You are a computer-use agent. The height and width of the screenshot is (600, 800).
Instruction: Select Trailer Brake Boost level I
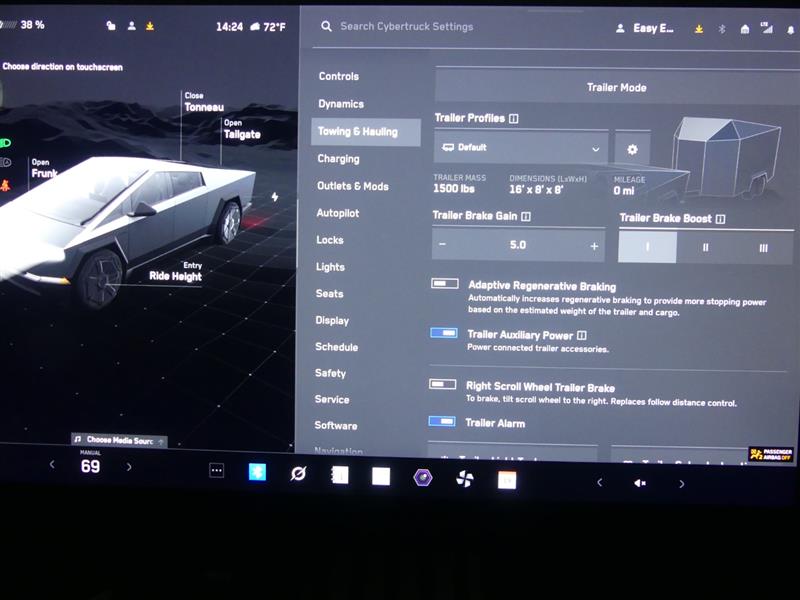pos(647,247)
